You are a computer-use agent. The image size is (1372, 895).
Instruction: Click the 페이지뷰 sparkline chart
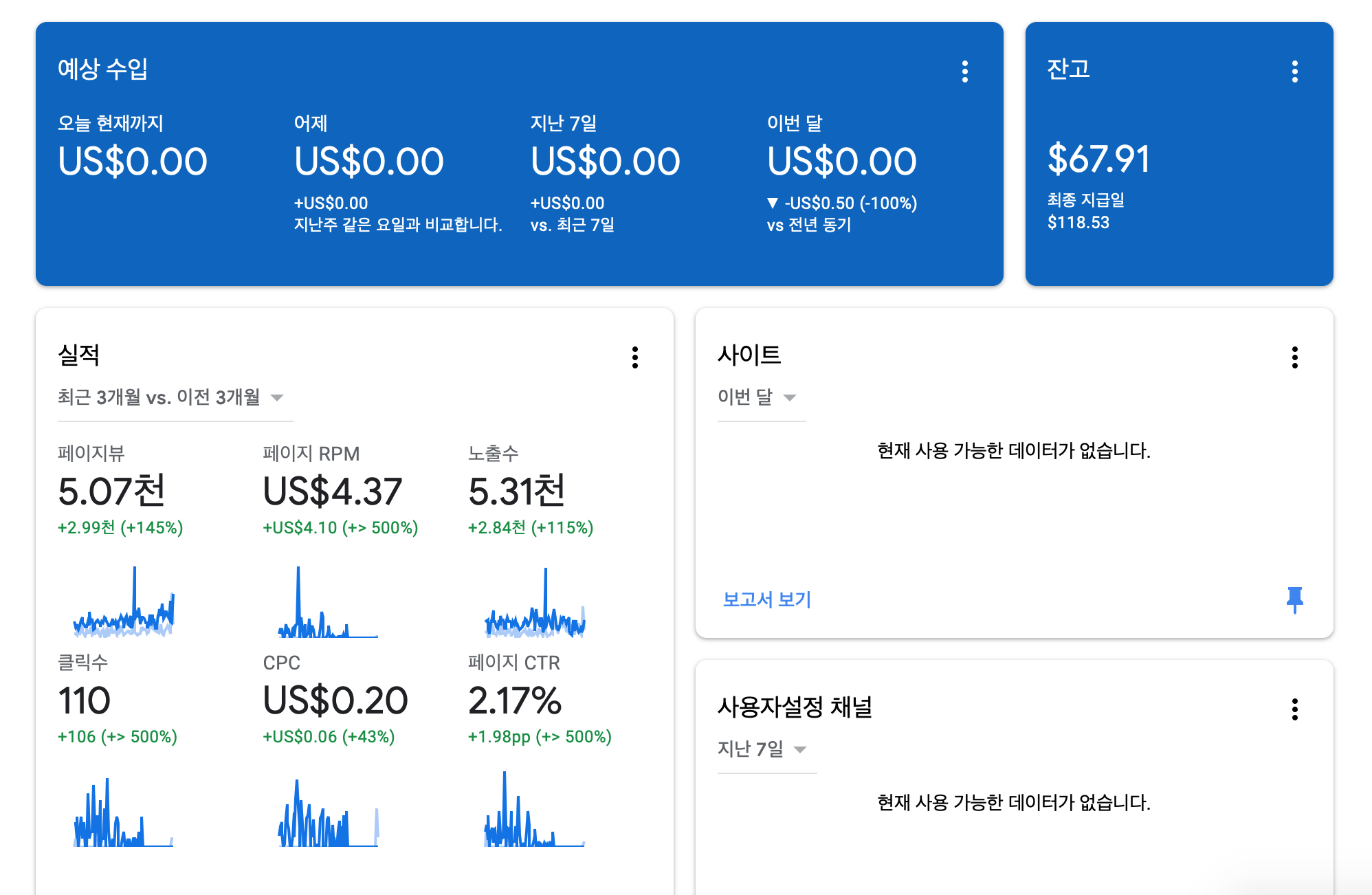click(124, 604)
